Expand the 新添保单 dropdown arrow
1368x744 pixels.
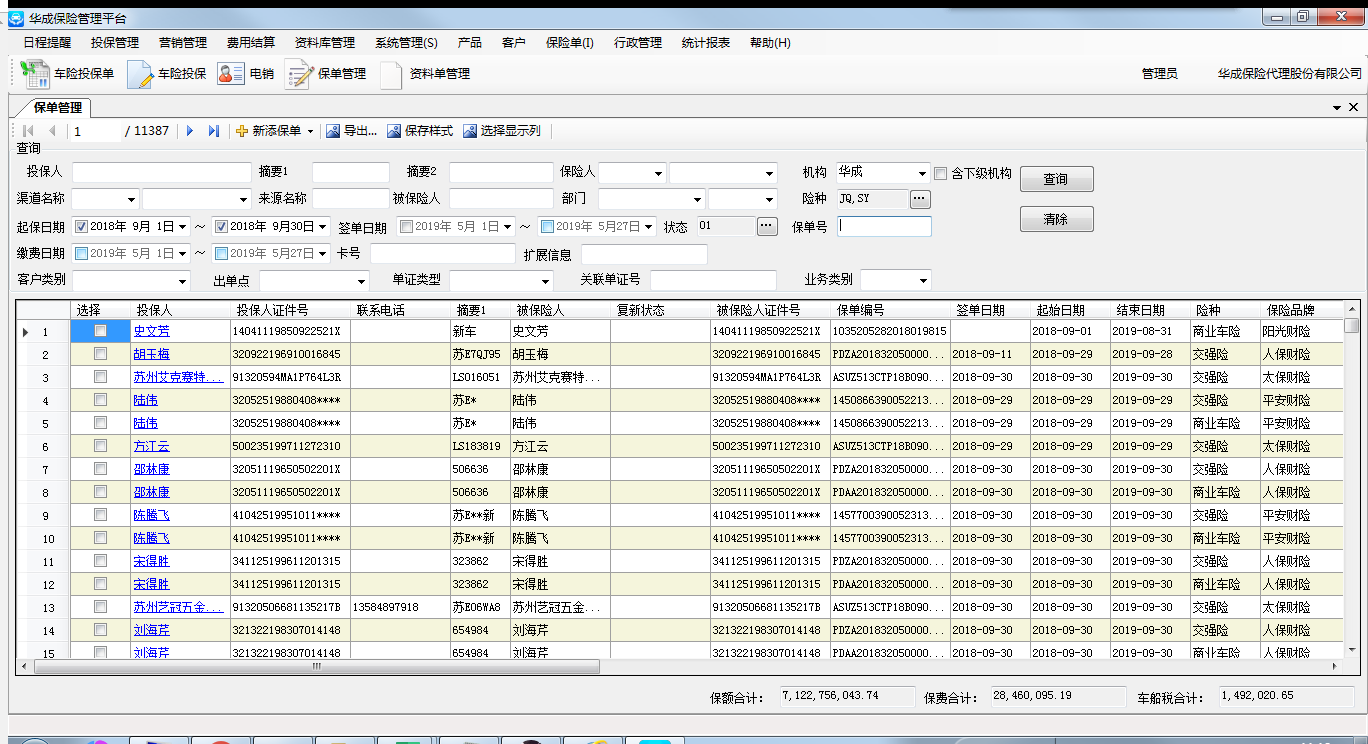point(310,131)
